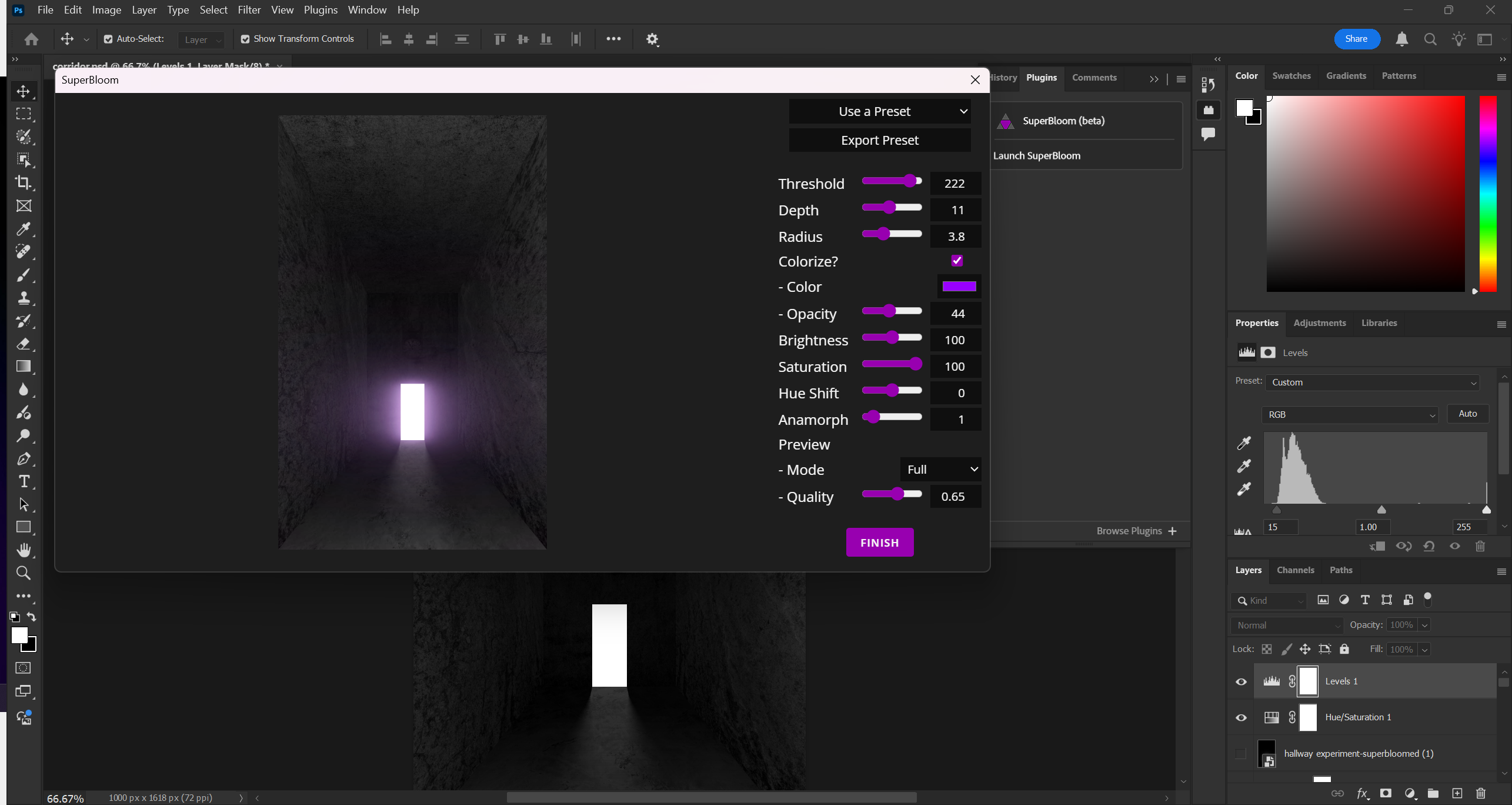Select the Horizontal Type tool
The width and height of the screenshot is (1512, 805).
(24, 481)
